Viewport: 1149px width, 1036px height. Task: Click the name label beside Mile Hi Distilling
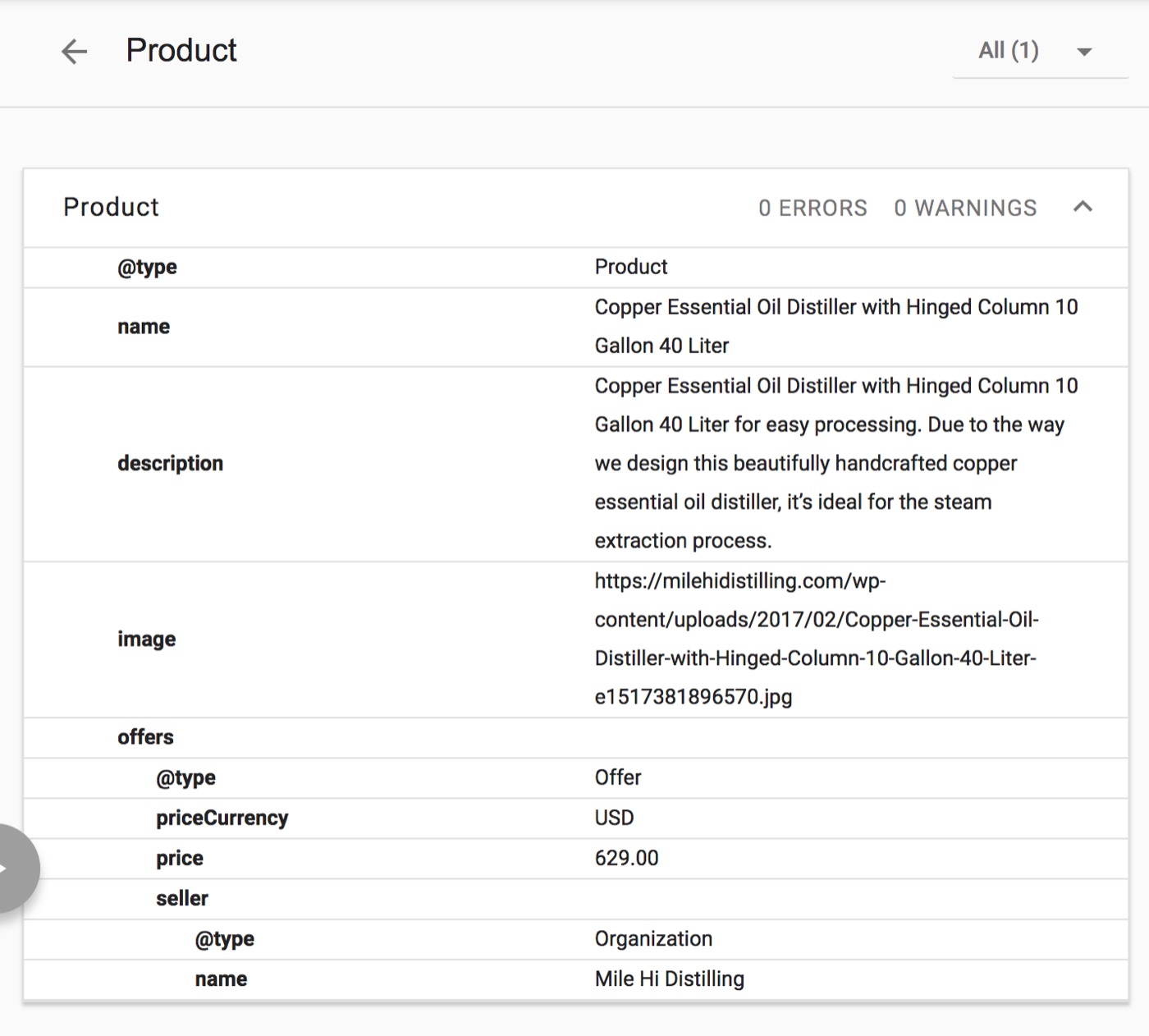[x=221, y=979]
